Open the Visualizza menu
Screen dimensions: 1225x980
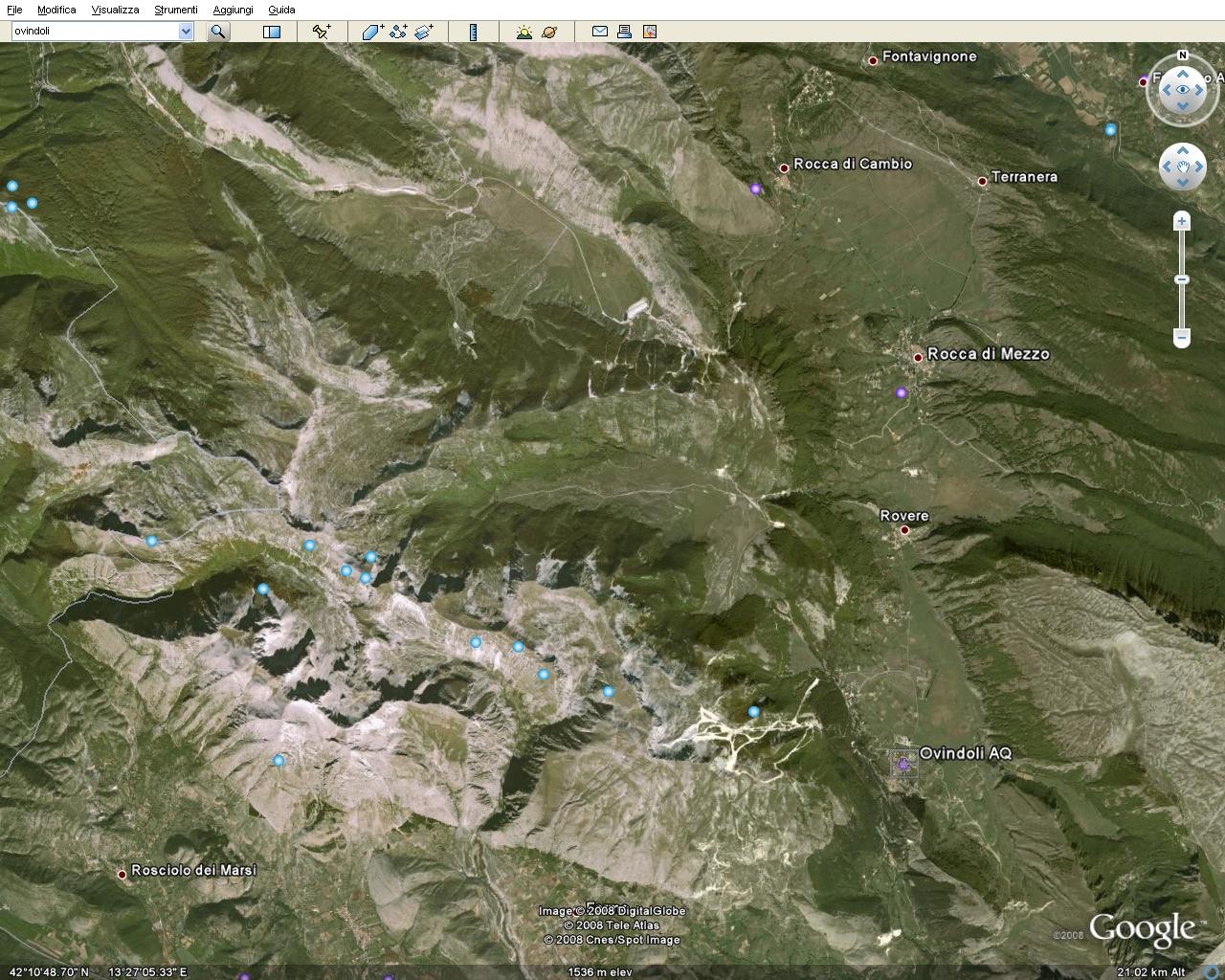point(115,10)
